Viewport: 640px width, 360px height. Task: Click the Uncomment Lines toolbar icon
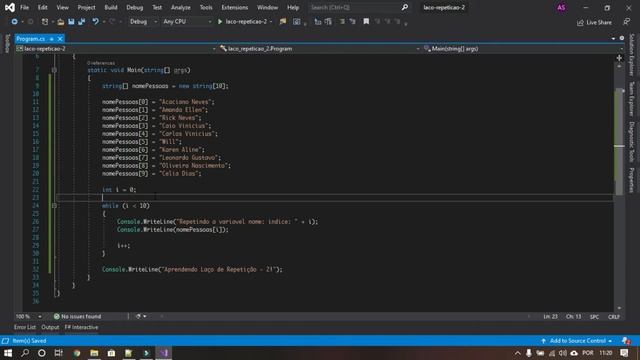(x=352, y=22)
